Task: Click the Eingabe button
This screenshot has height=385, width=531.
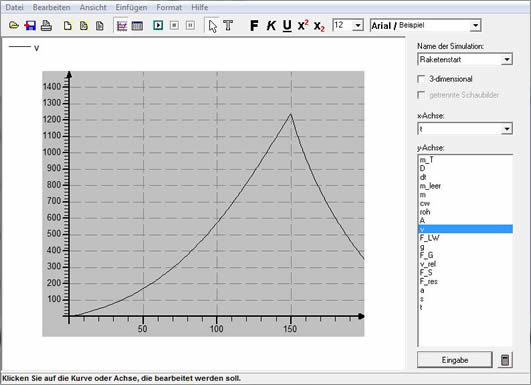Action: pyautogui.click(x=455, y=360)
